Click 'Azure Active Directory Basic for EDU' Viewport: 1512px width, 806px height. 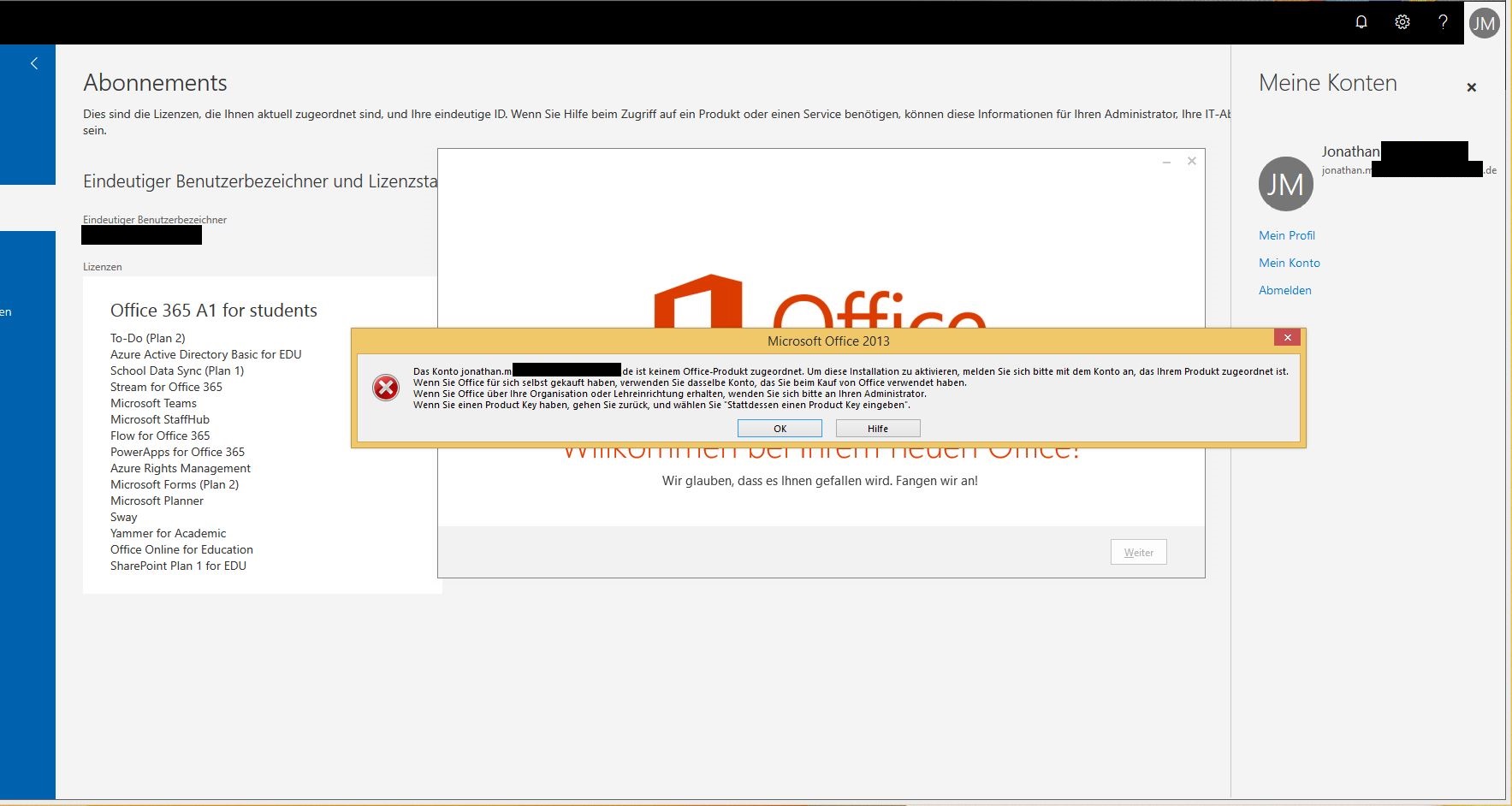[205, 354]
